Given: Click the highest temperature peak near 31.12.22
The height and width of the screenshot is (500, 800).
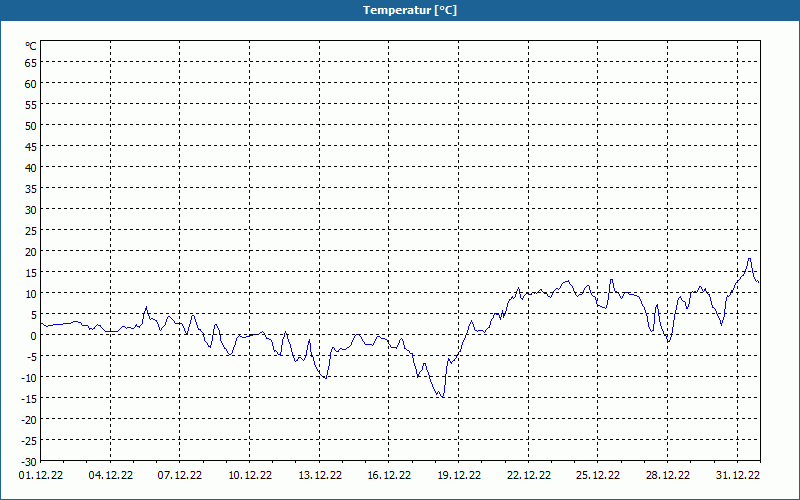Looking at the screenshot, I should click(x=749, y=259).
